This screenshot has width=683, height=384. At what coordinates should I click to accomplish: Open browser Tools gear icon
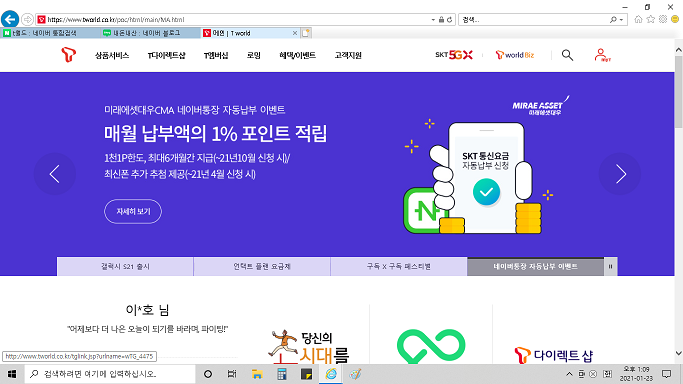[663, 19]
